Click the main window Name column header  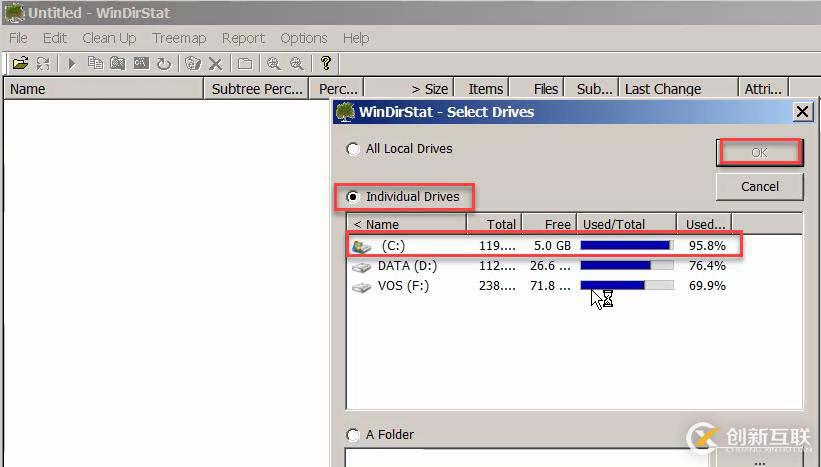(103, 88)
